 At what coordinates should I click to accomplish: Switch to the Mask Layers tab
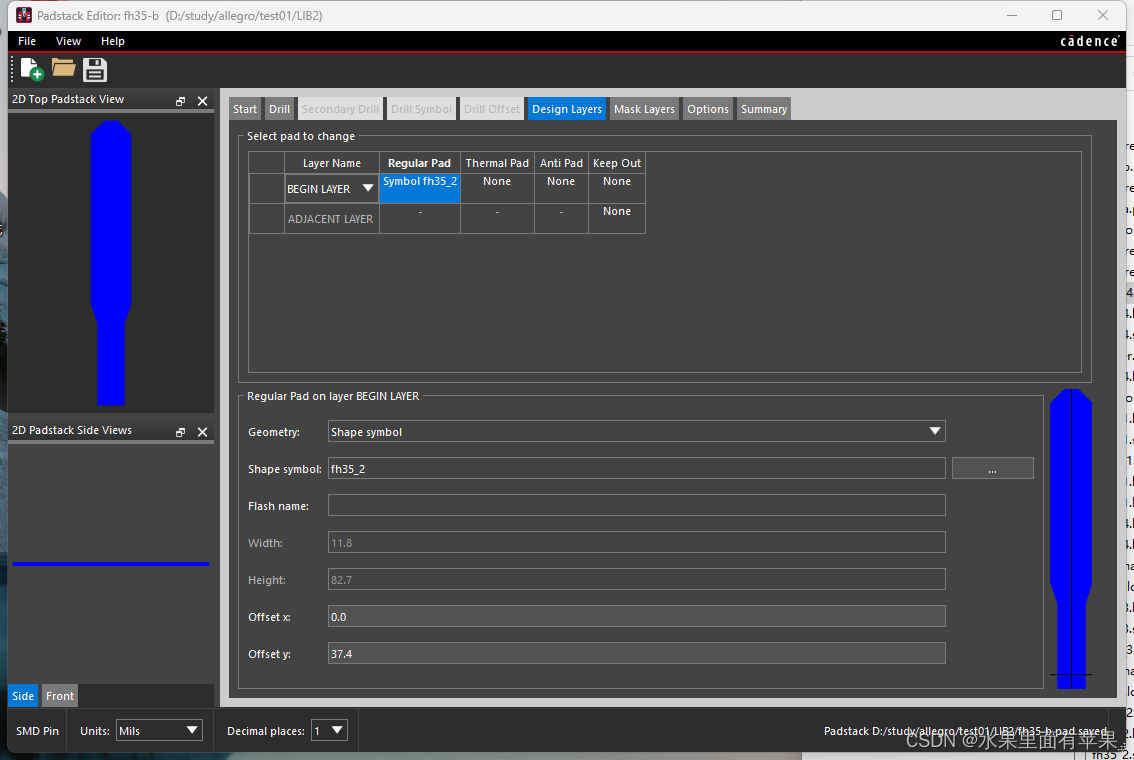pos(644,109)
